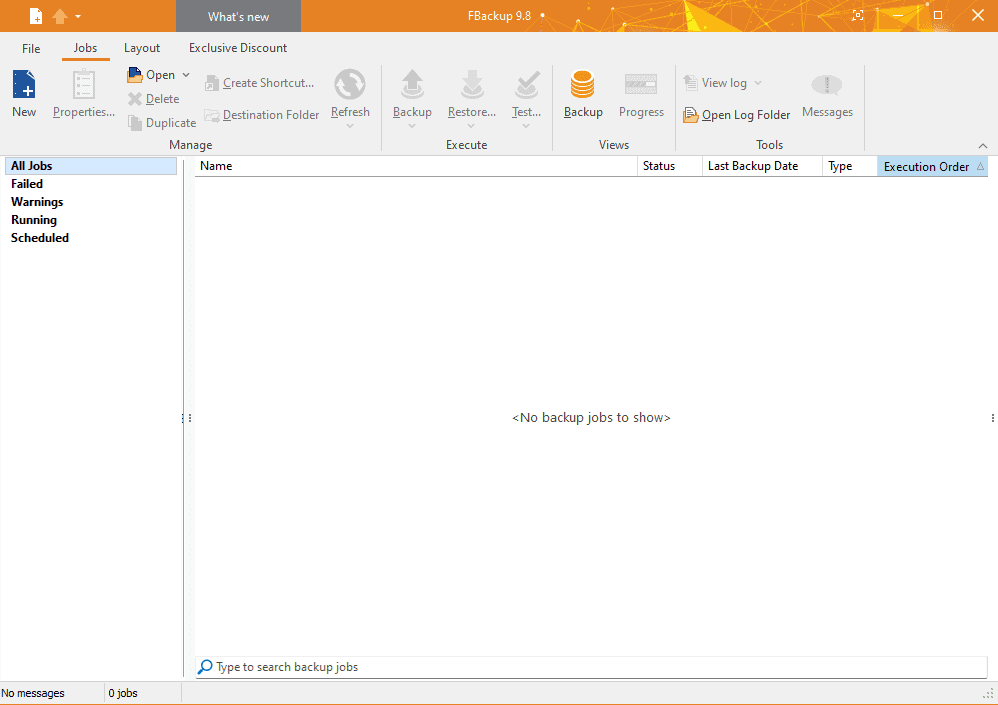
Task: Expand the Open dropdown arrow
Action: point(186,75)
